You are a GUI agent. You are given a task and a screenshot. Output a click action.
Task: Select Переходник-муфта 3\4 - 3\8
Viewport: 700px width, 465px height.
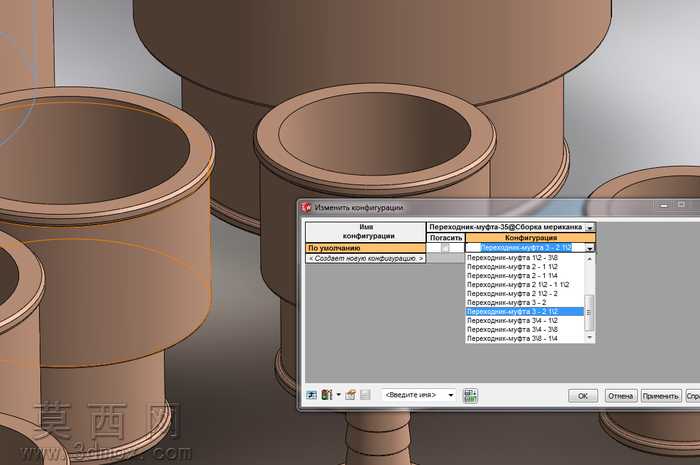(x=525, y=329)
